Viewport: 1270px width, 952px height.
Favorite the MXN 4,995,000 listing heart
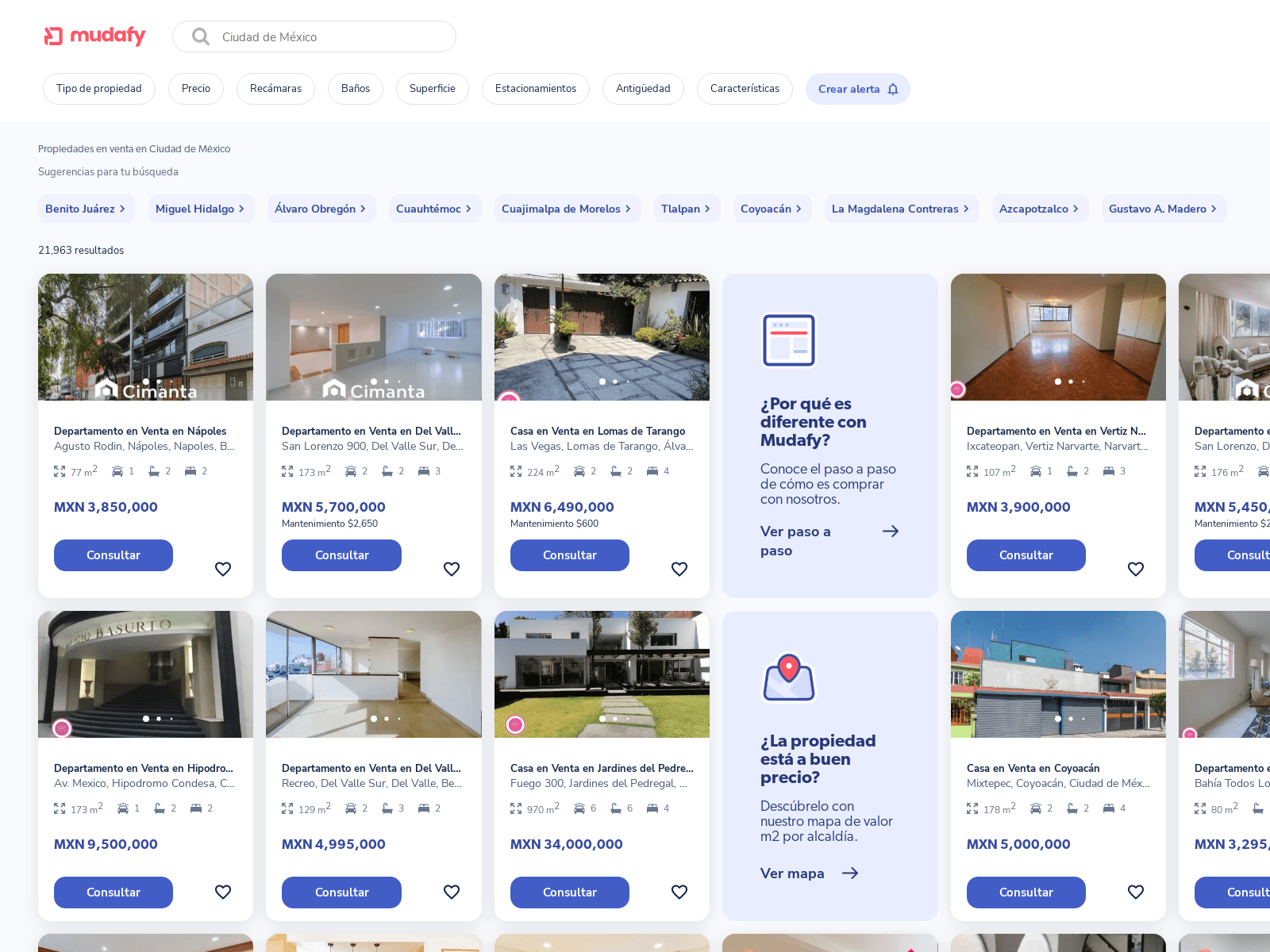[x=452, y=892]
